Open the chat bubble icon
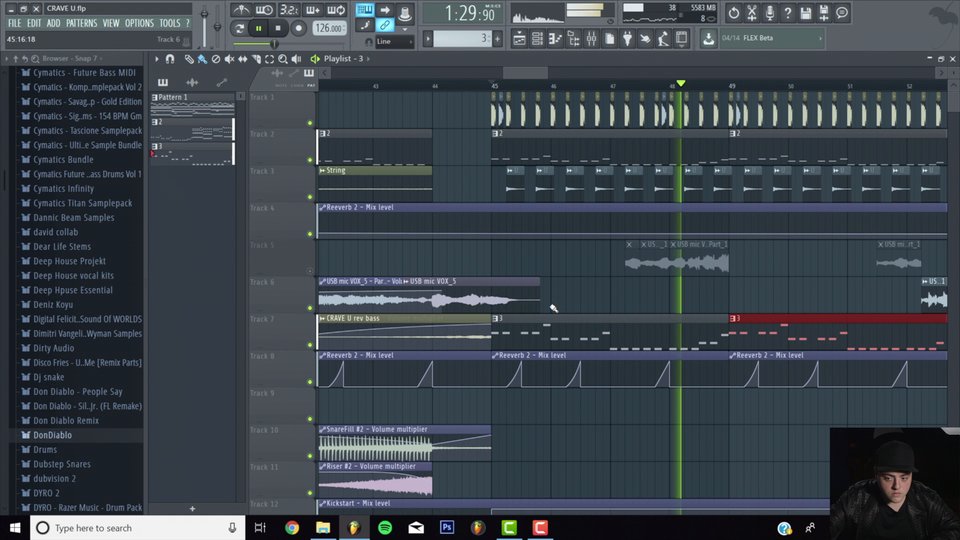Viewport: 960px width, 540px height. point(842,12)
